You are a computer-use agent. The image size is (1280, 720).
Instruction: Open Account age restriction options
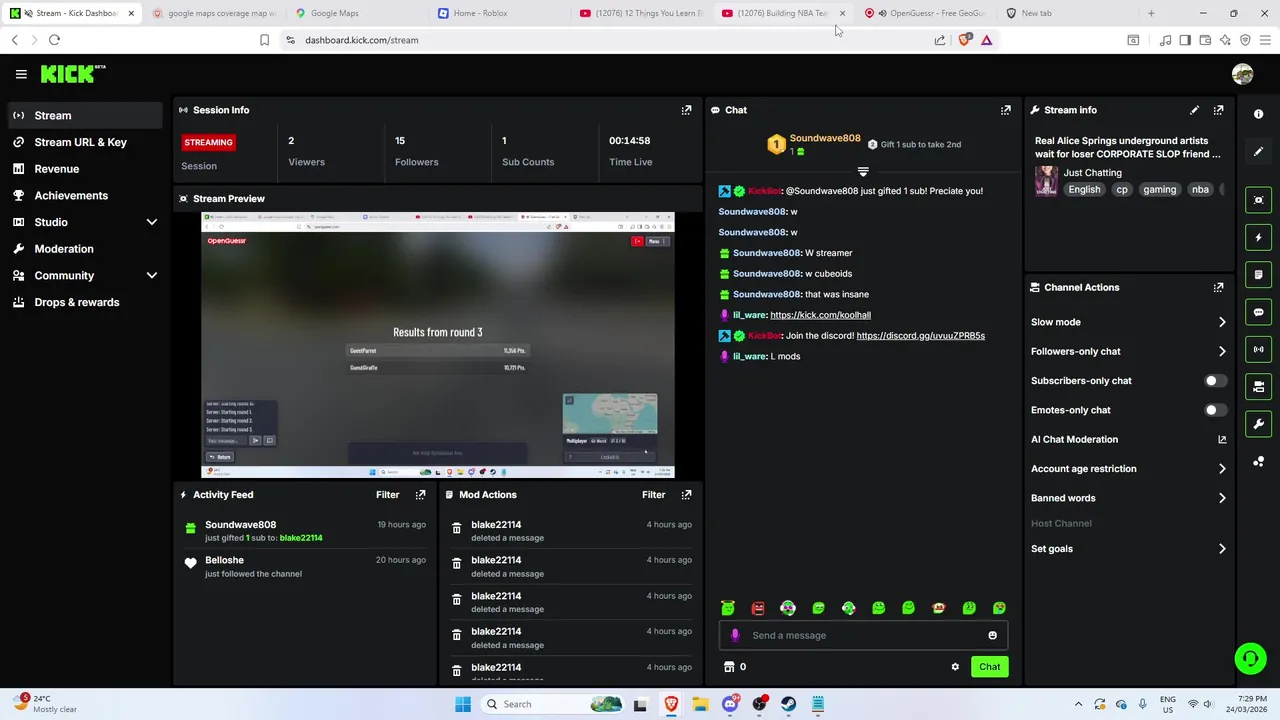point(1128,468)
